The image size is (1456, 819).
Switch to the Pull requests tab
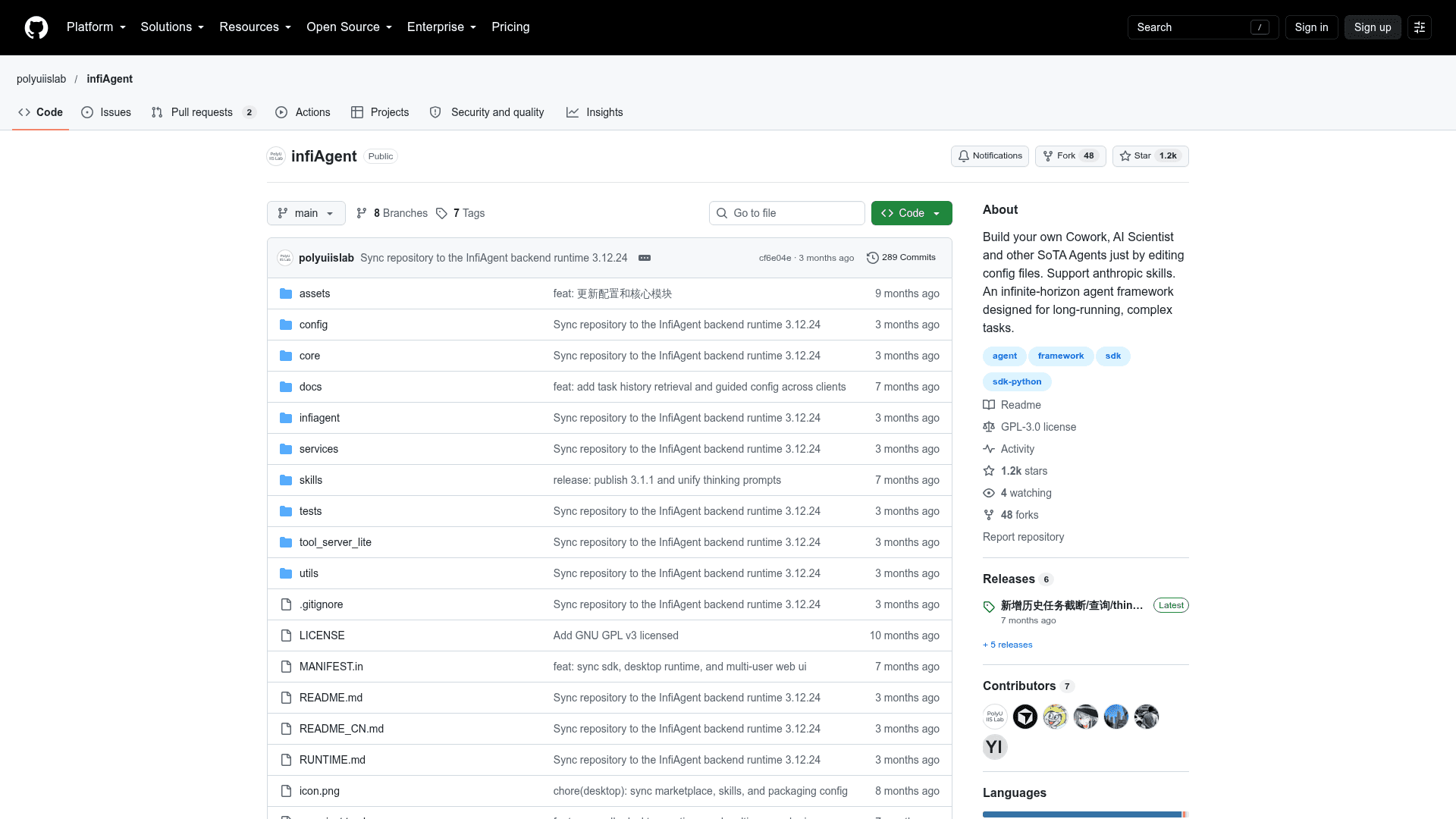tap(204, 112)
